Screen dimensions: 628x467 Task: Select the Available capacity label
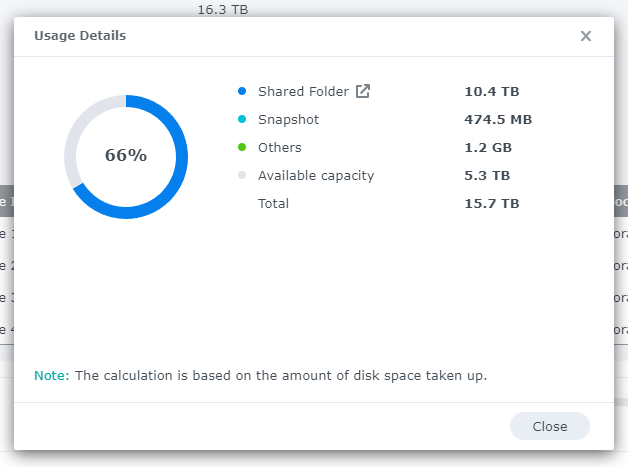click(315, 175)
